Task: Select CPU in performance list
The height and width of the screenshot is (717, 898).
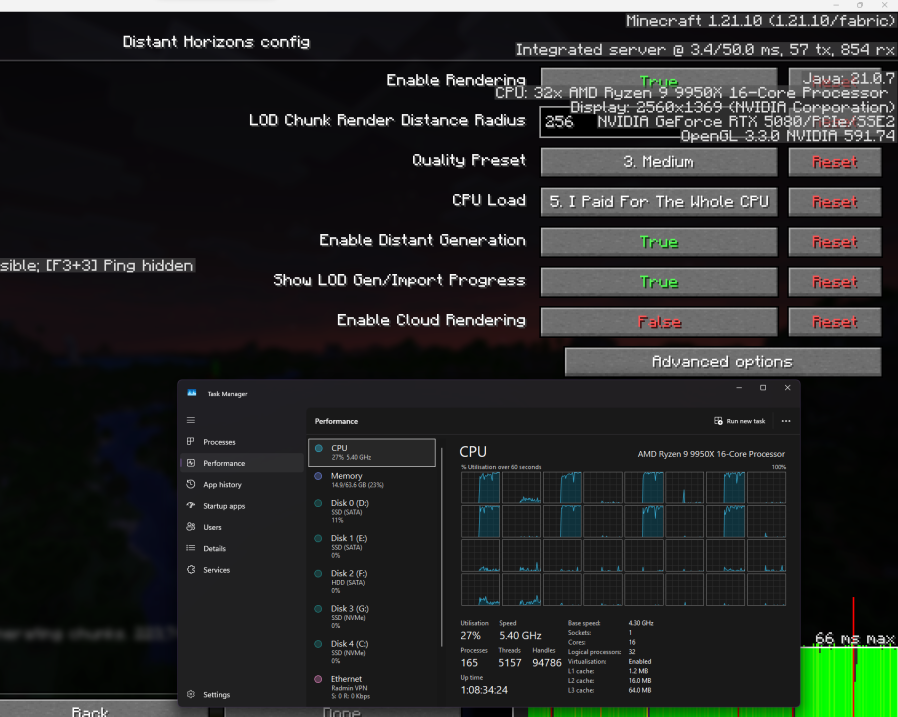Action: click(x=372, y=452)
